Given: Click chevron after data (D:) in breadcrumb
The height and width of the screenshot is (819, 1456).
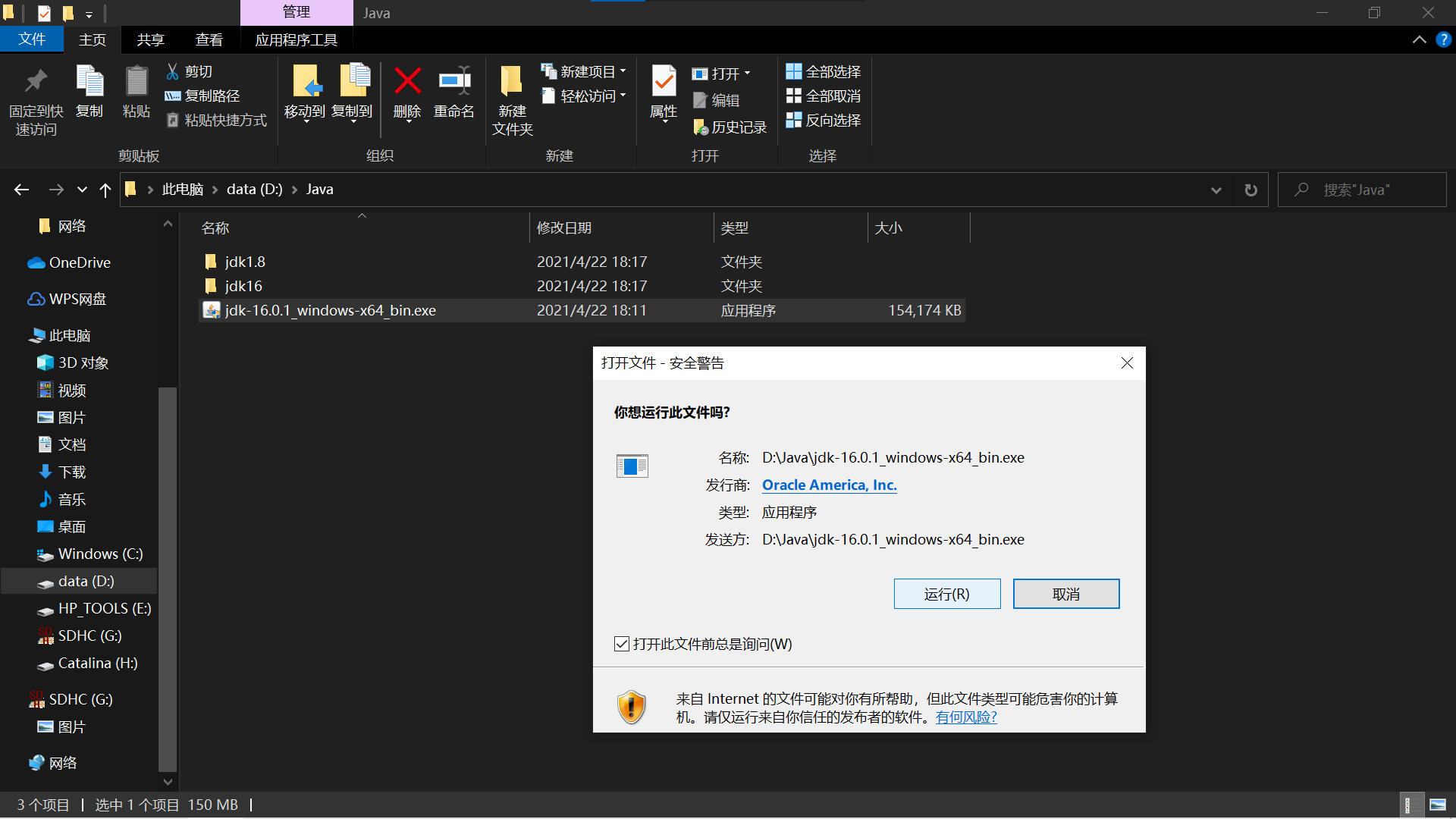Looking at the screenshot, I should click(294, 190).
